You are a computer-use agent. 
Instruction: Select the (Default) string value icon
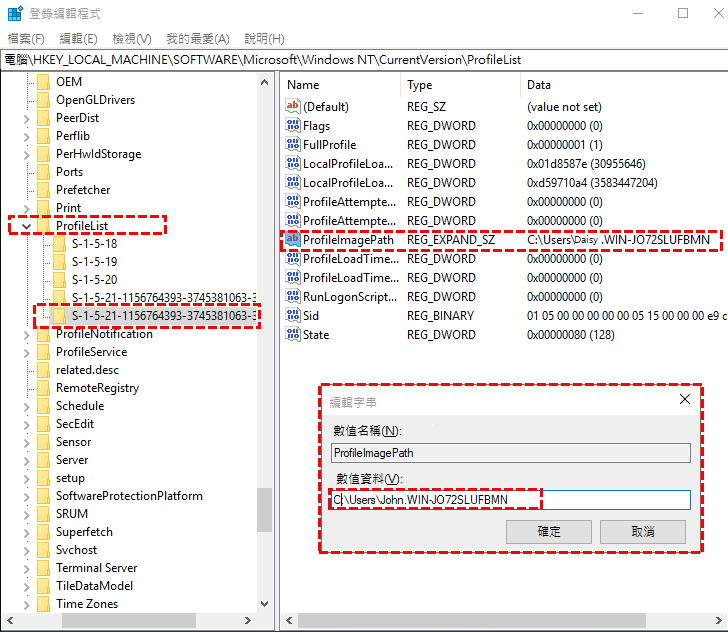(x=292, y=106)
